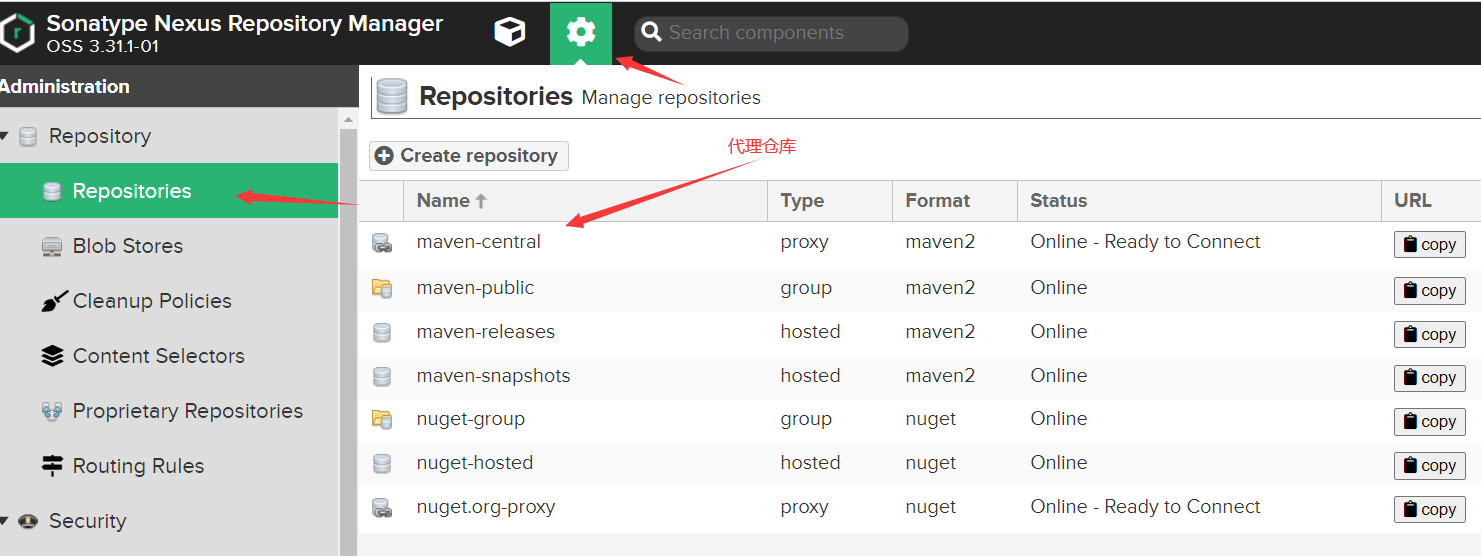Open the nuget-group repository row
The width and height of the screenshot is (1481, 556).
click(919, 419)
